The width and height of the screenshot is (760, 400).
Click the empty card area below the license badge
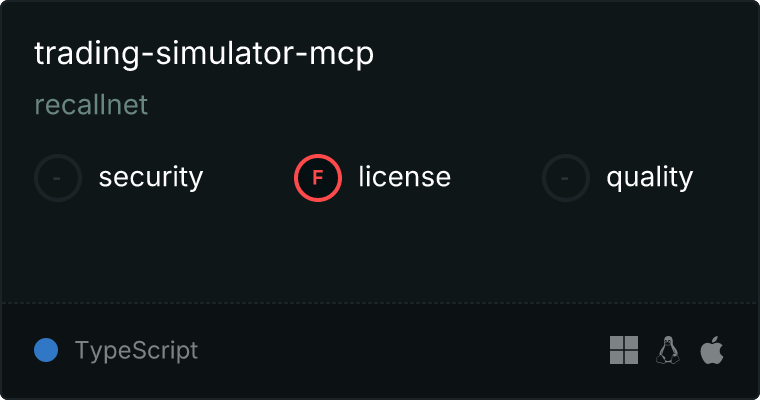[x=318, y=252]
